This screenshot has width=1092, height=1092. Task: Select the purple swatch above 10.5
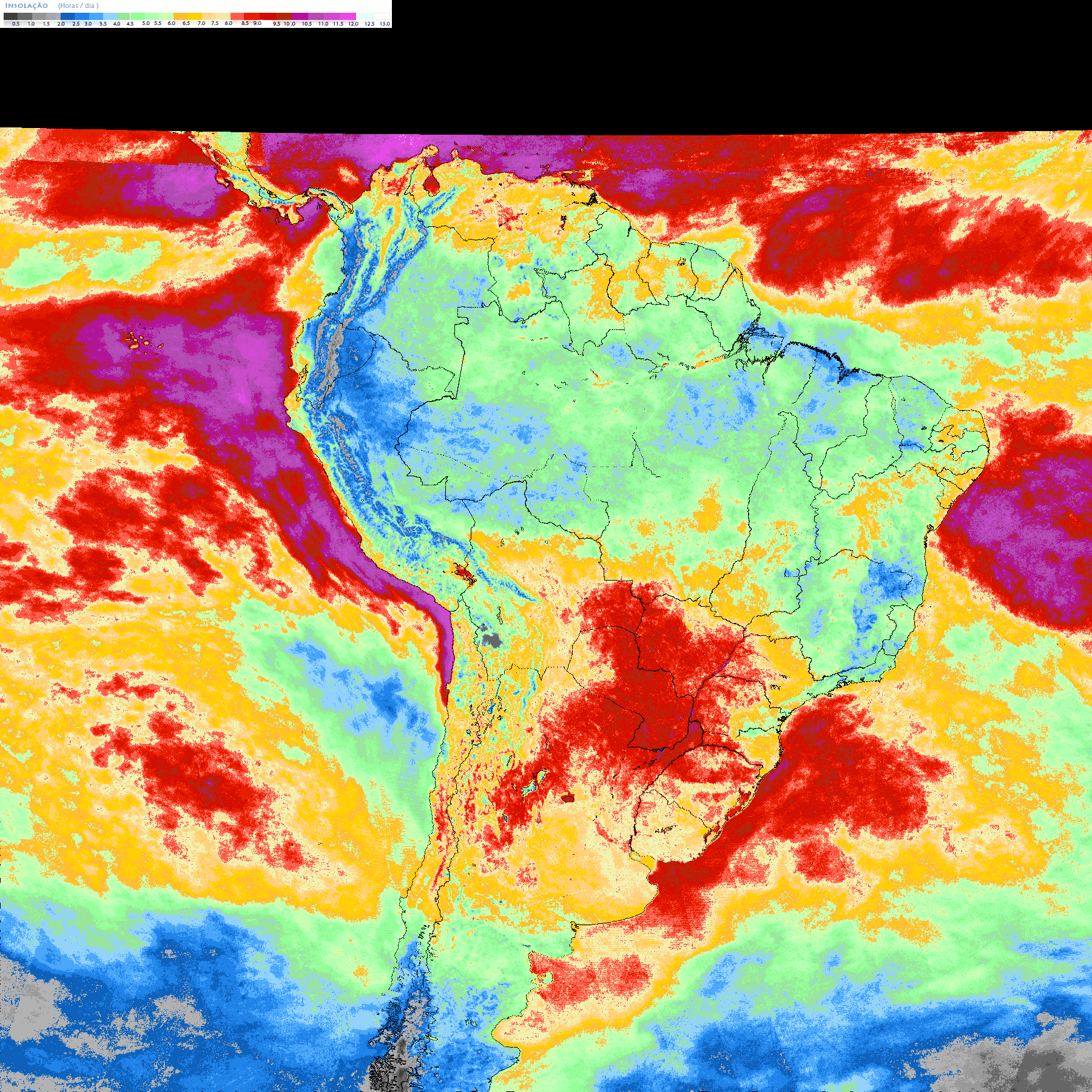tap(300, 16)
